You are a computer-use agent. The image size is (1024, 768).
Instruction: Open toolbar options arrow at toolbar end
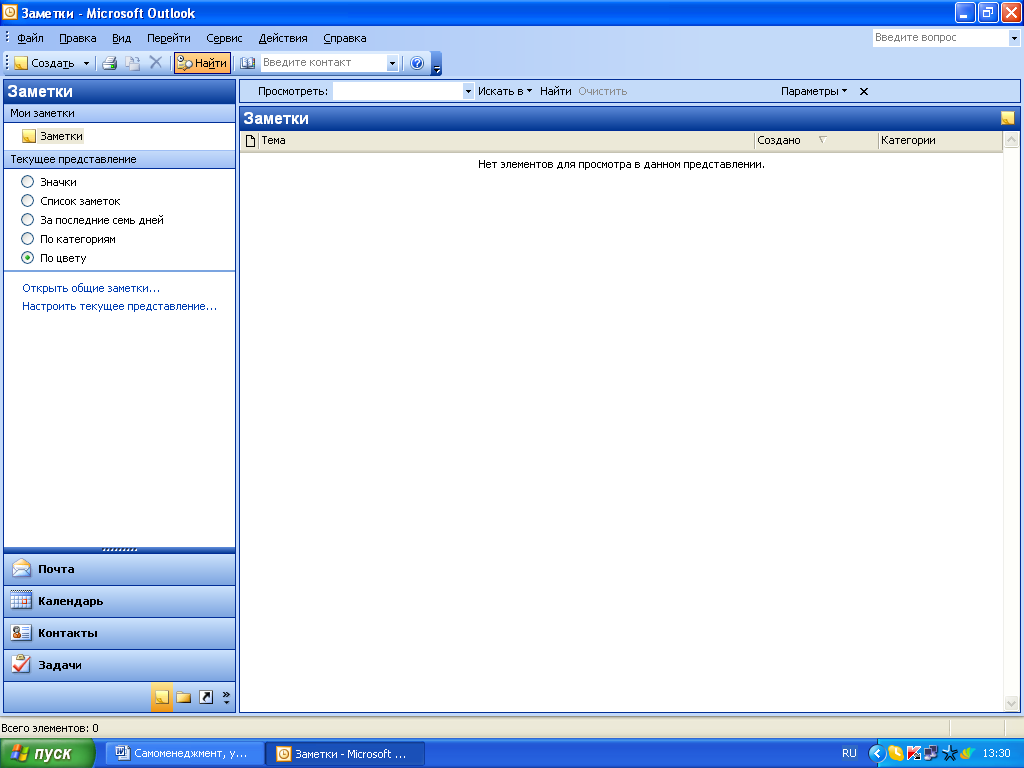click(437, 64)
